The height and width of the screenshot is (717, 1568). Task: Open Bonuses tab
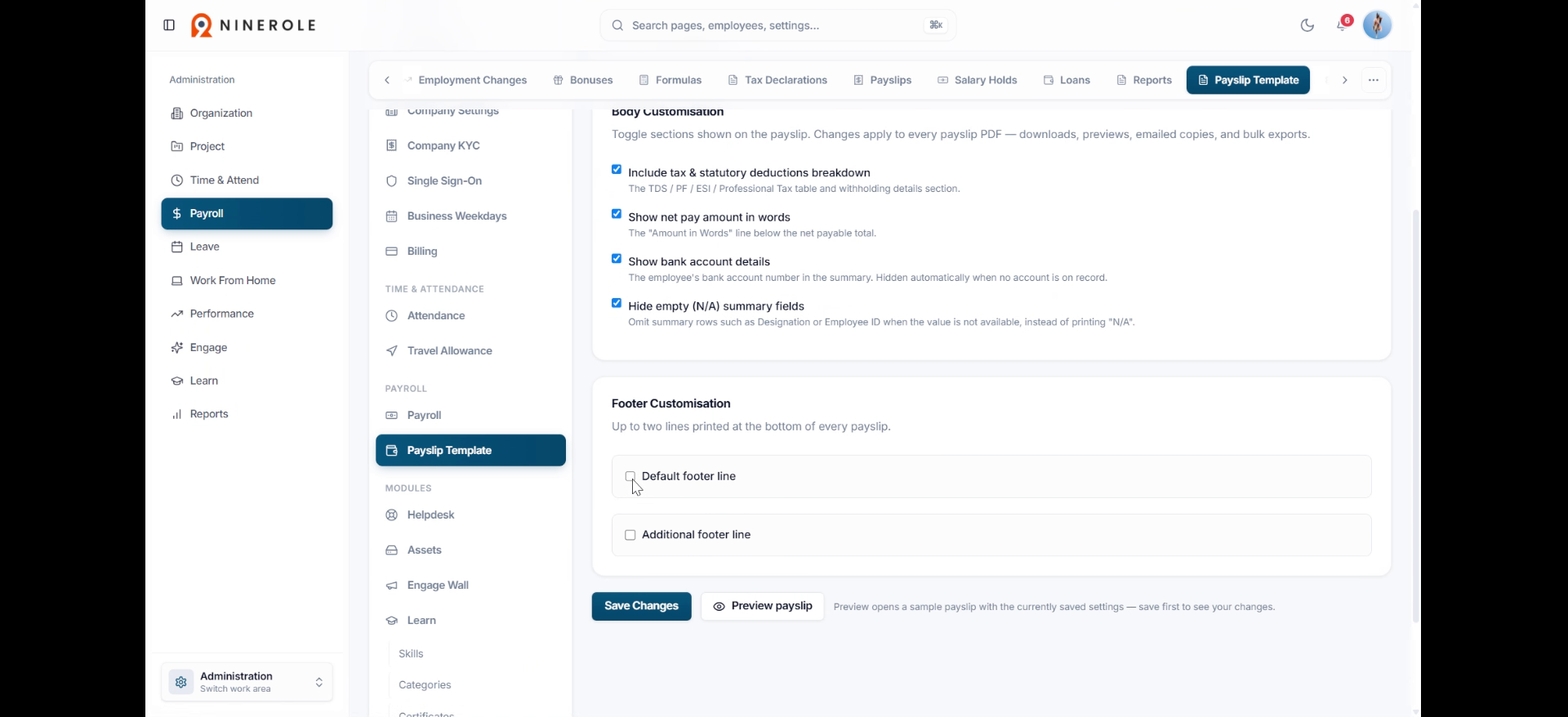[583, 80]
